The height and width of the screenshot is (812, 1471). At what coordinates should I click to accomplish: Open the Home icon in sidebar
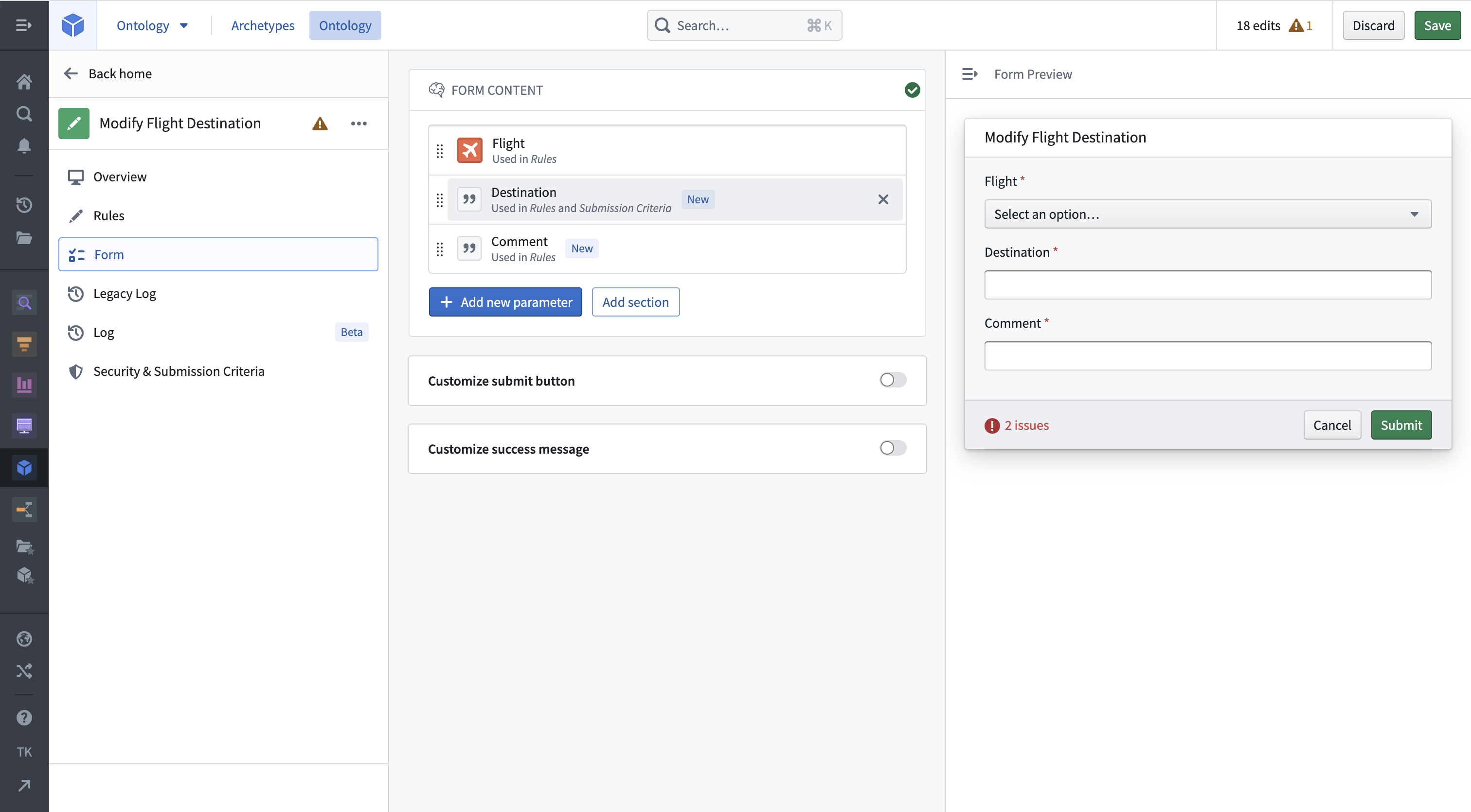tap(24, 82)
